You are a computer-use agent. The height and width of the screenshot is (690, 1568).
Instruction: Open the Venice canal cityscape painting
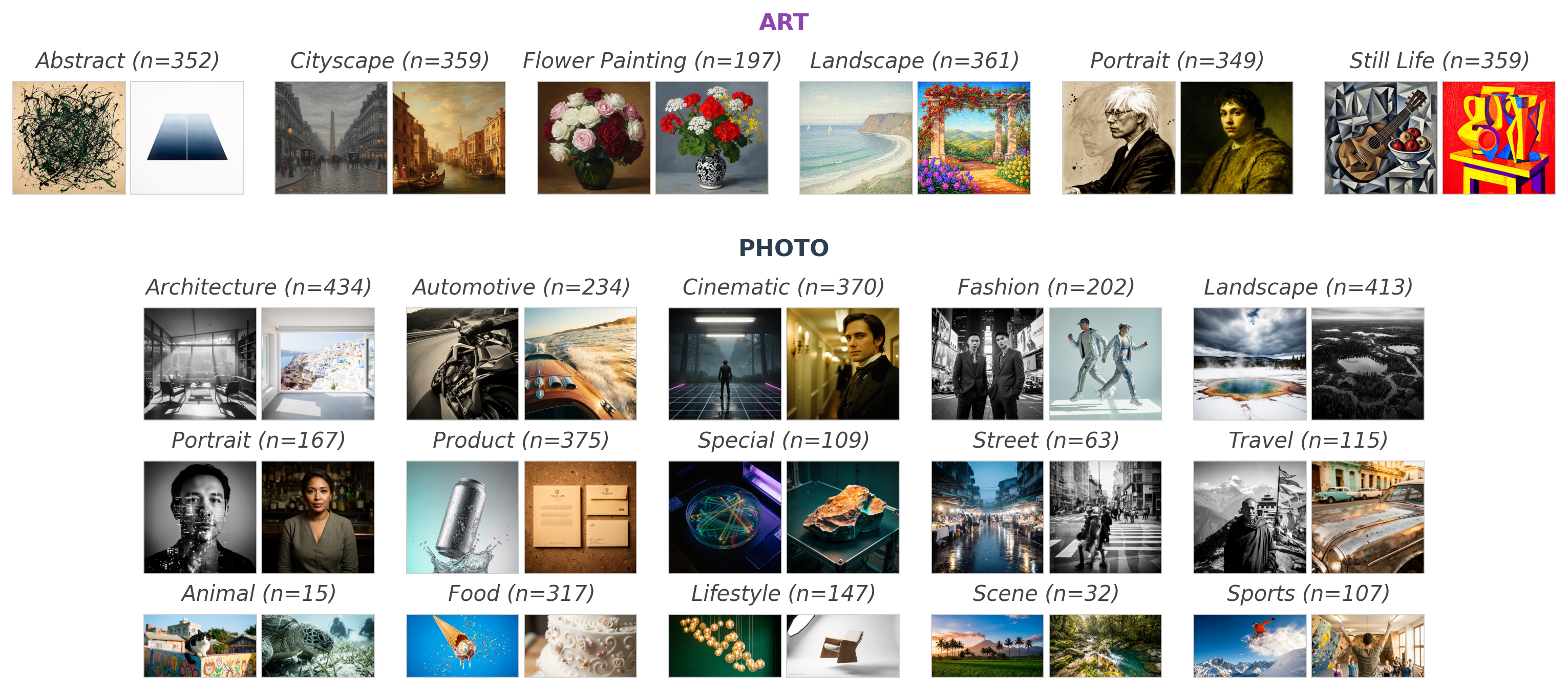(449, 138)
